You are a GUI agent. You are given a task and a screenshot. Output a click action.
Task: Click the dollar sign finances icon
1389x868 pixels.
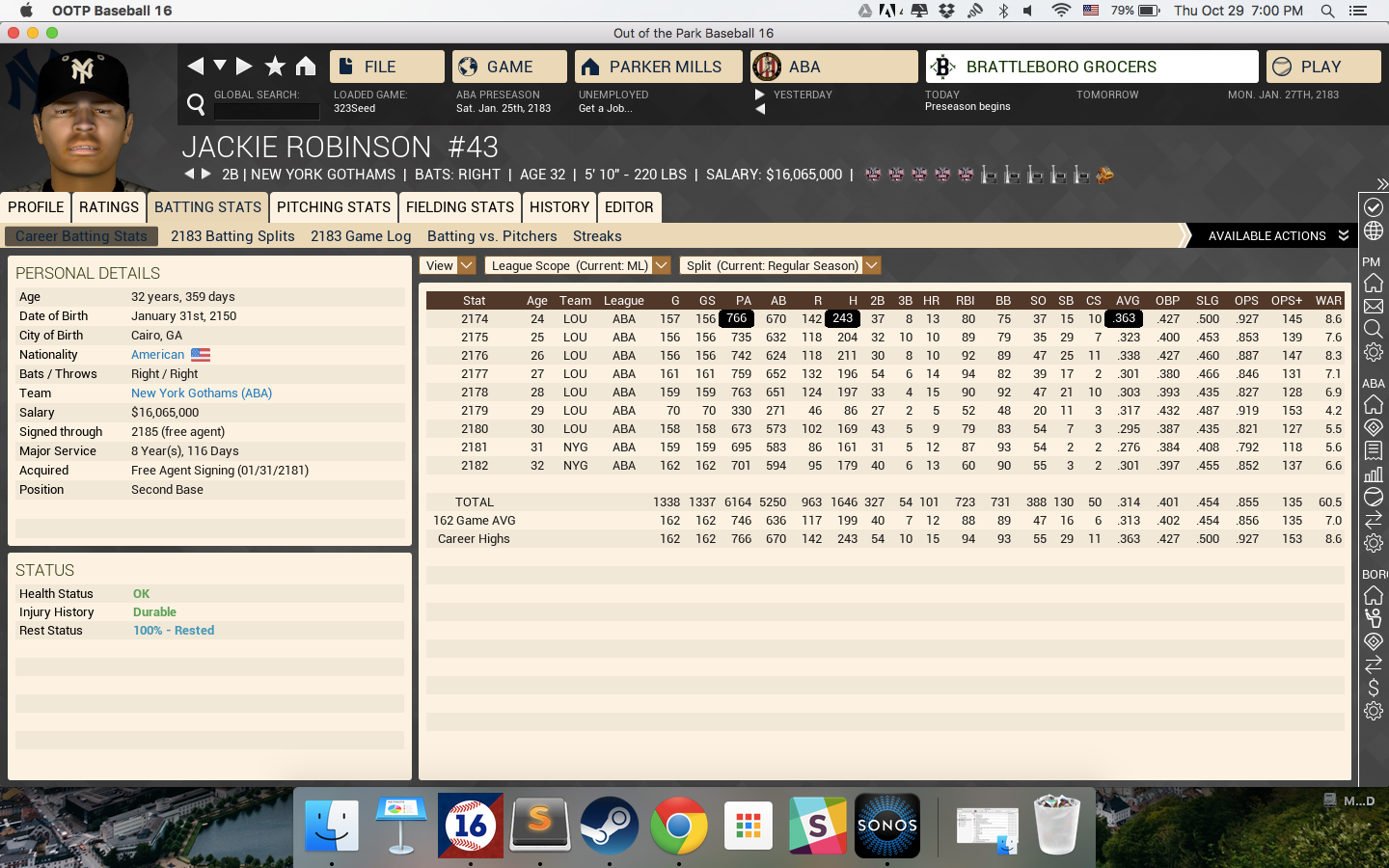(x=1374, y=688)
